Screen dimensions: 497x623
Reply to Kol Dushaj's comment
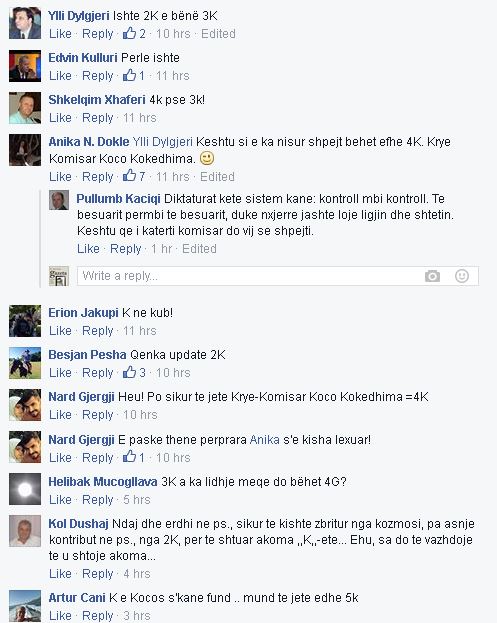[98, 574]
